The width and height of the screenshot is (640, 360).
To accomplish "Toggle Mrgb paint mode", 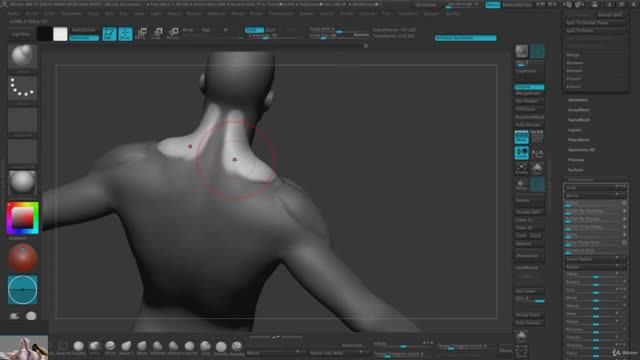I will 188,30.
